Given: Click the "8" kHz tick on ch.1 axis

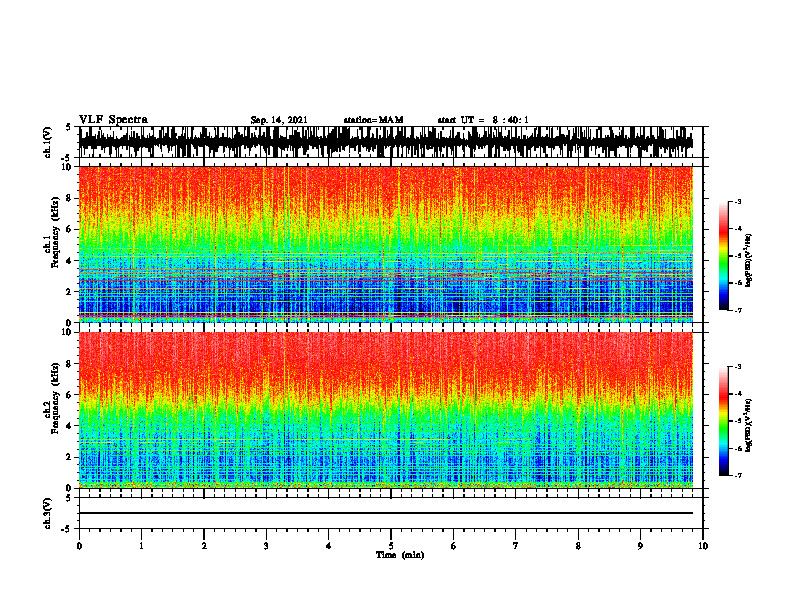Looking at the screenshot, I should pos(70,198).
